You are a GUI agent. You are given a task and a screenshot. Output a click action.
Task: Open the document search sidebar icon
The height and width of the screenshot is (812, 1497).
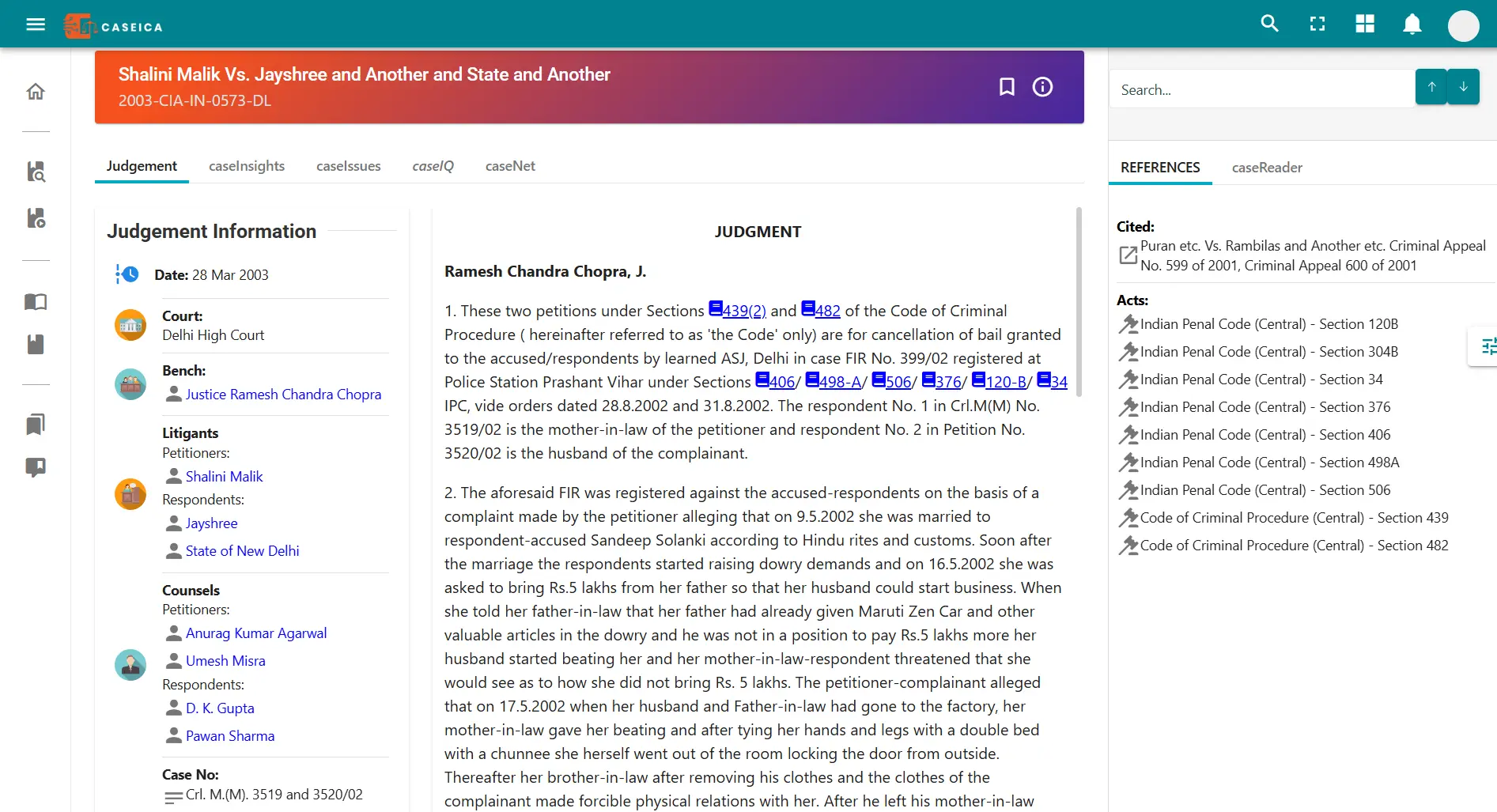(36, 172)
